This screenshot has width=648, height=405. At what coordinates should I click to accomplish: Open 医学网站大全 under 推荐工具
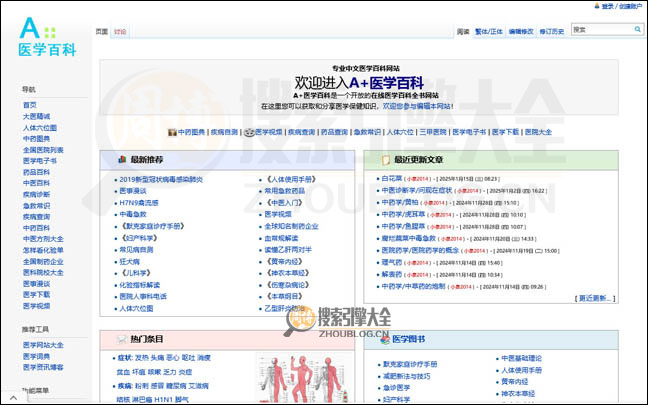pos(43,345)
